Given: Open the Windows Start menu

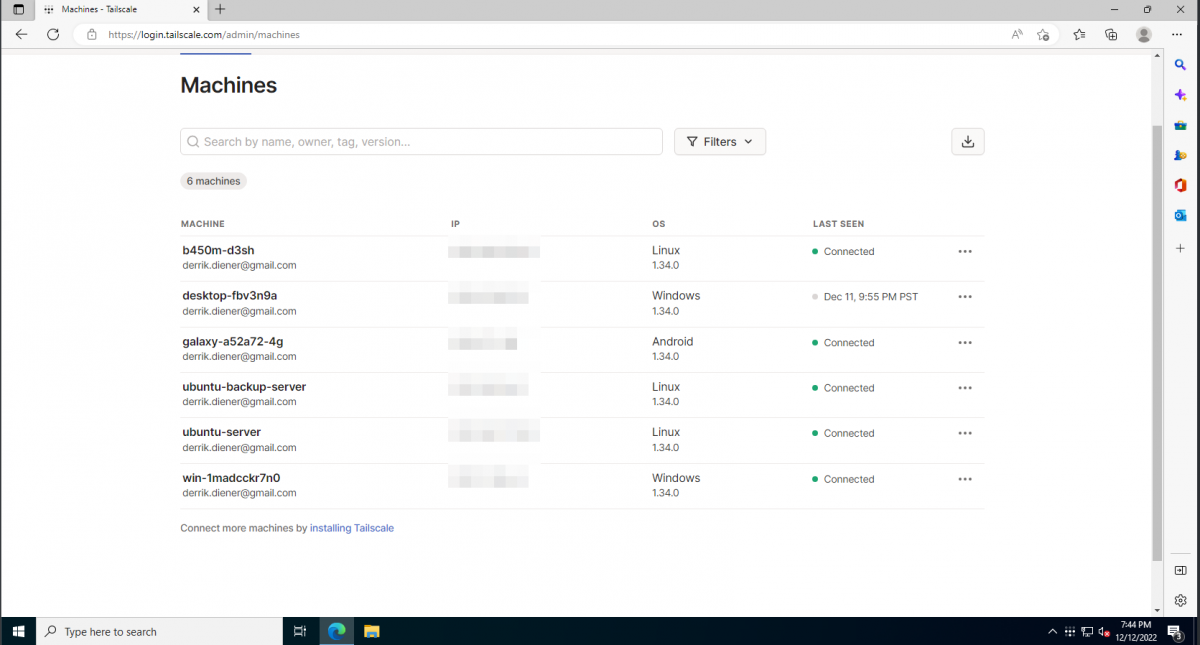Looking at the screenshot, I should click(18, 631).
